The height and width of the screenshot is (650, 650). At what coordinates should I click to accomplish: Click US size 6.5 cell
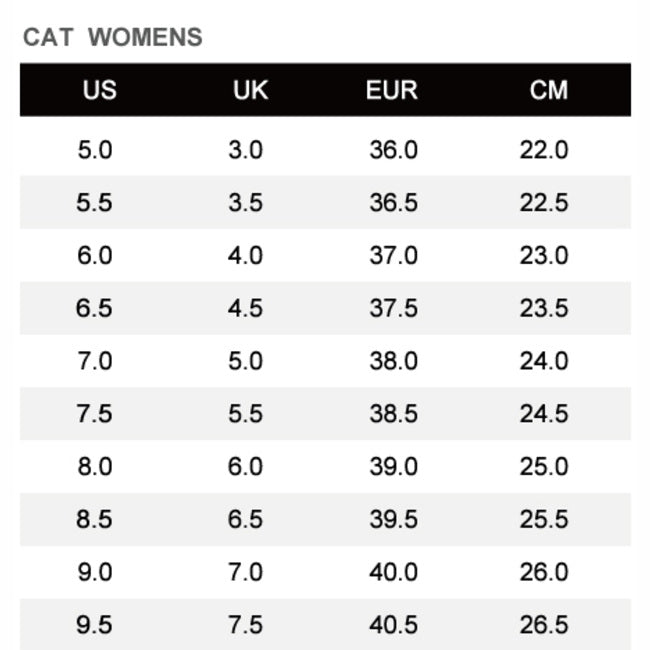coord(95,308)
